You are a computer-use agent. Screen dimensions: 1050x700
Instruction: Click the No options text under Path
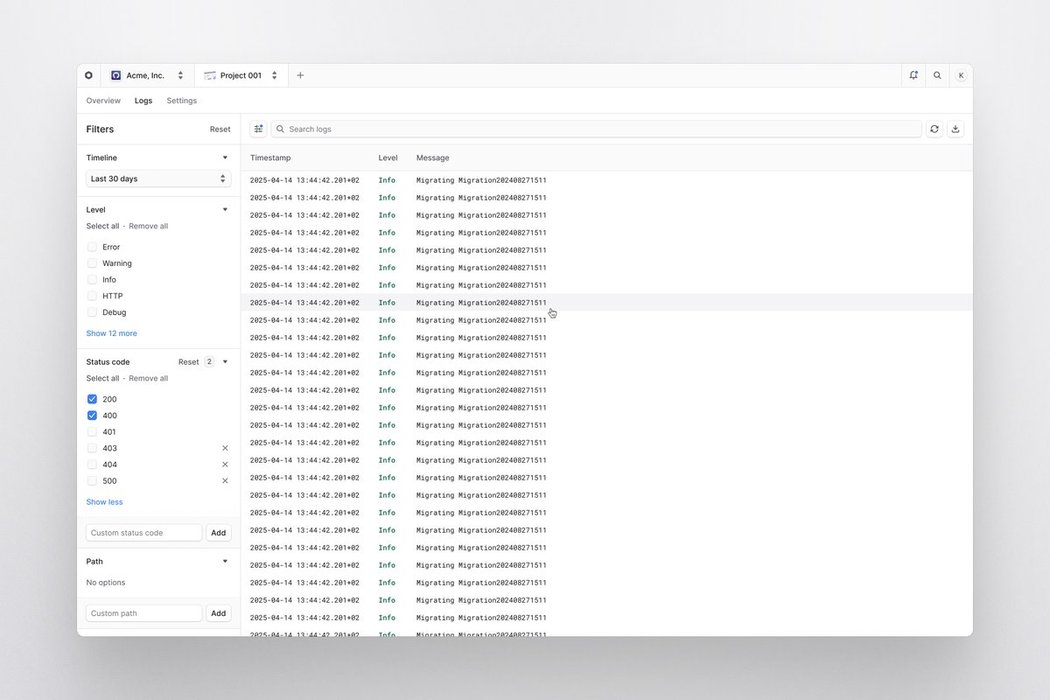[106, 583]
